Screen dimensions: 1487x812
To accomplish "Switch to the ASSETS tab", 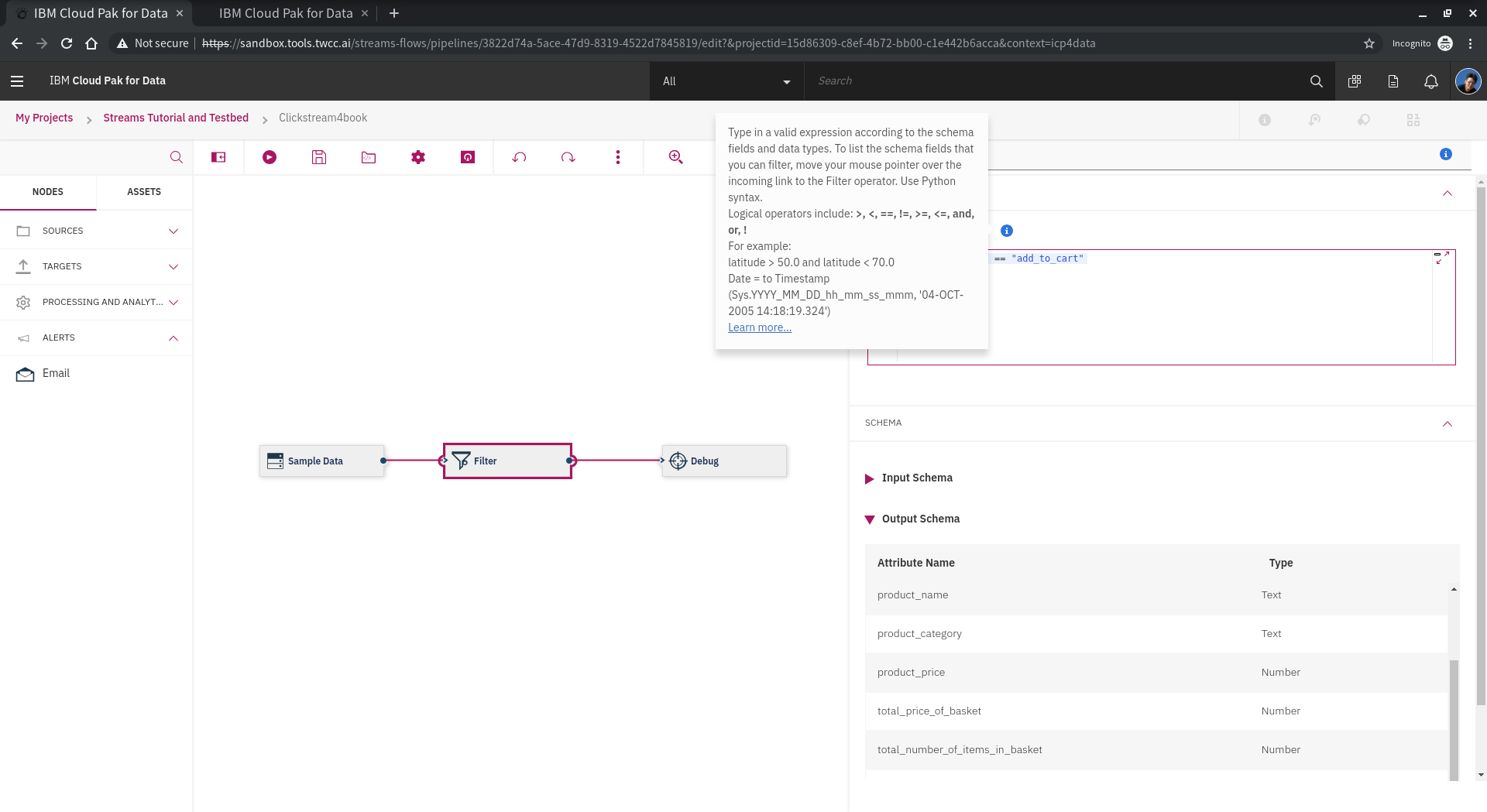I will (144, 192).
